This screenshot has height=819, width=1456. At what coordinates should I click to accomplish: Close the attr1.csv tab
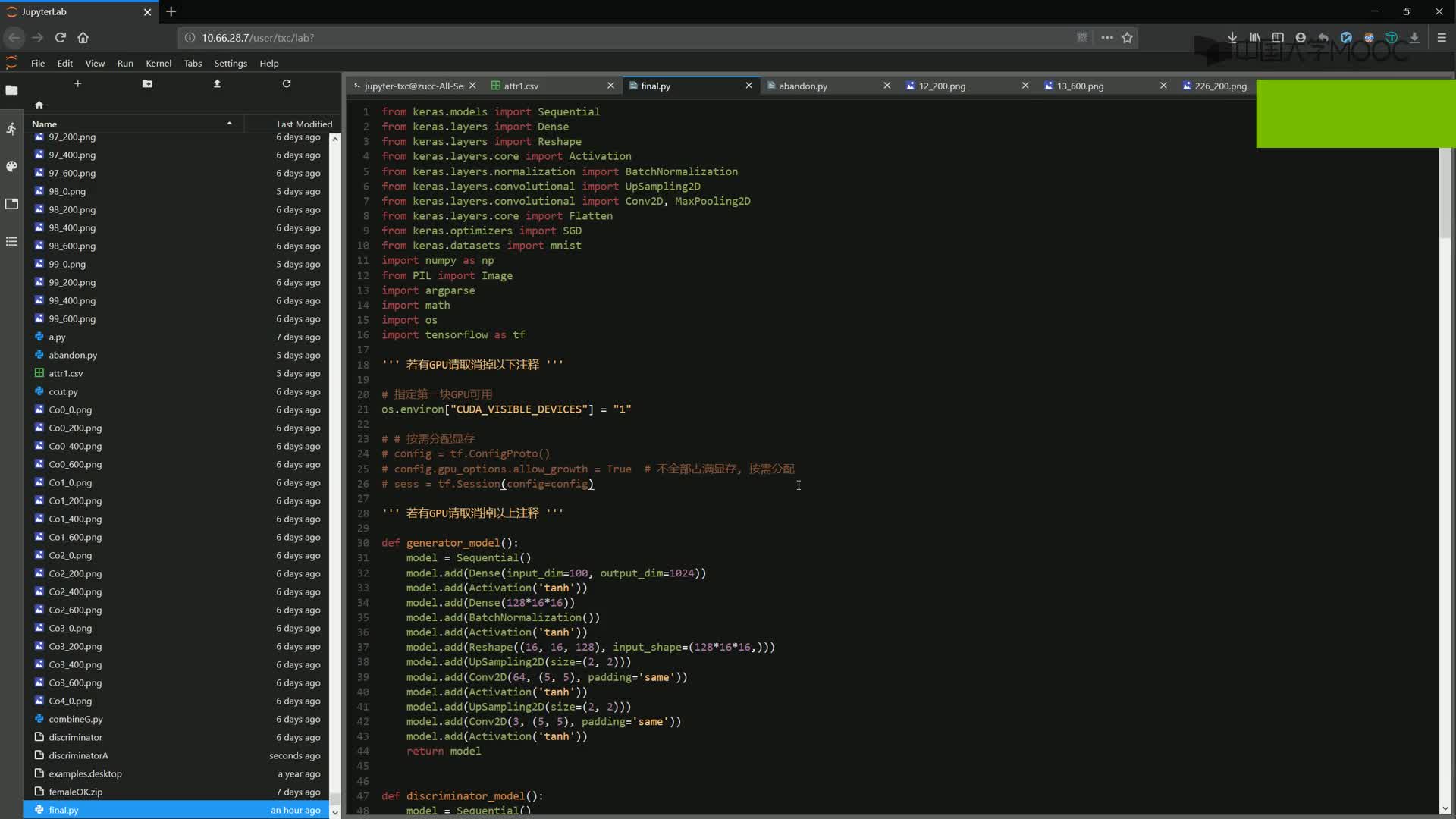[x=610, y=86]
